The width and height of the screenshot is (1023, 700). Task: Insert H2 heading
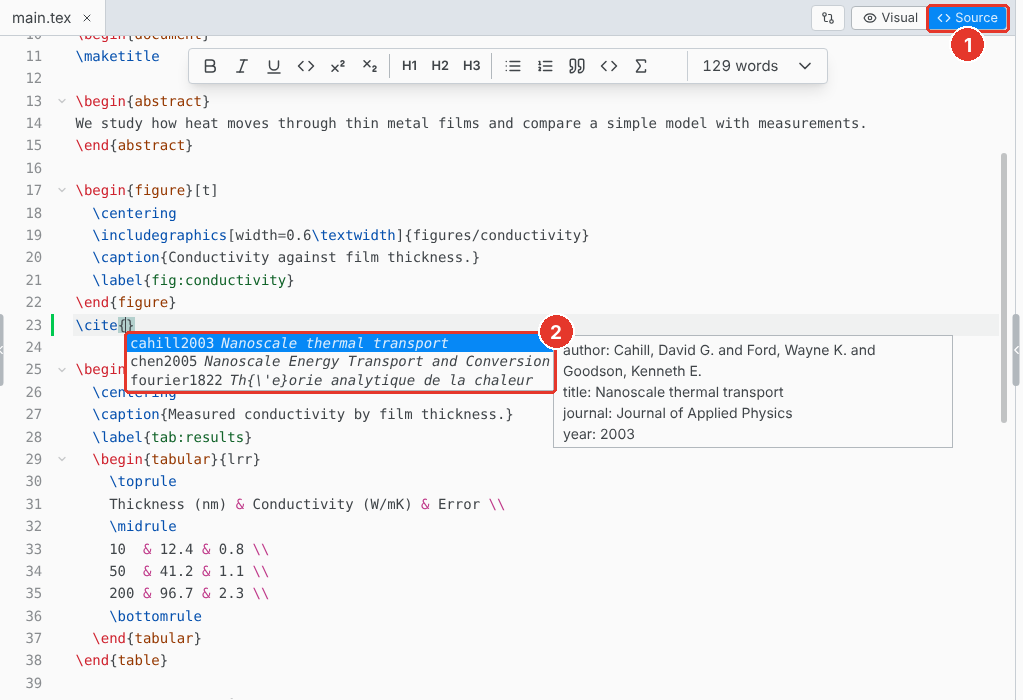pyautogui.click(x=440, y=66)
